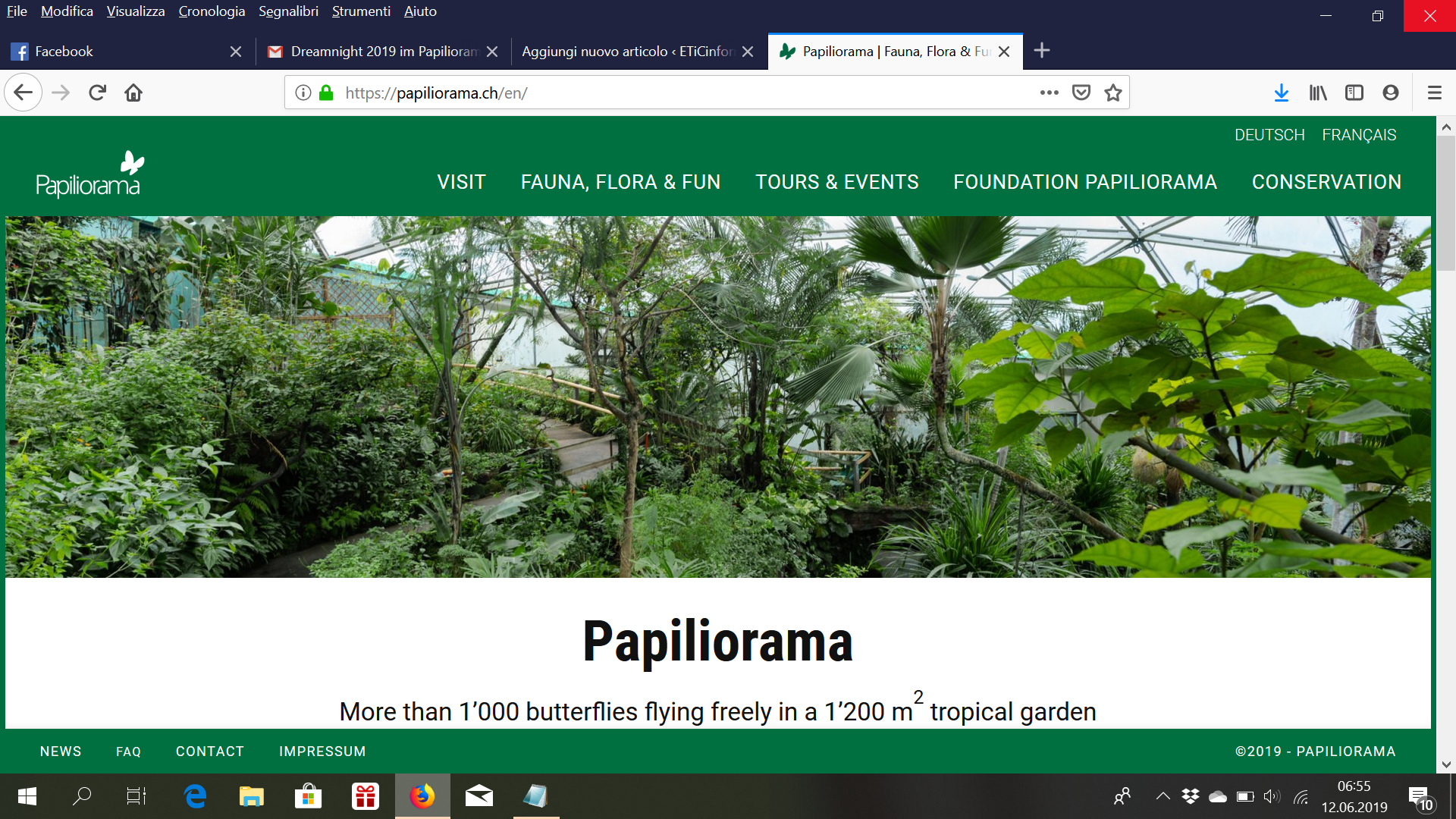Open TOURS & EVENTS section
Image resolution: width=1456 pixels, height=819 pixels.
(836, 182)
